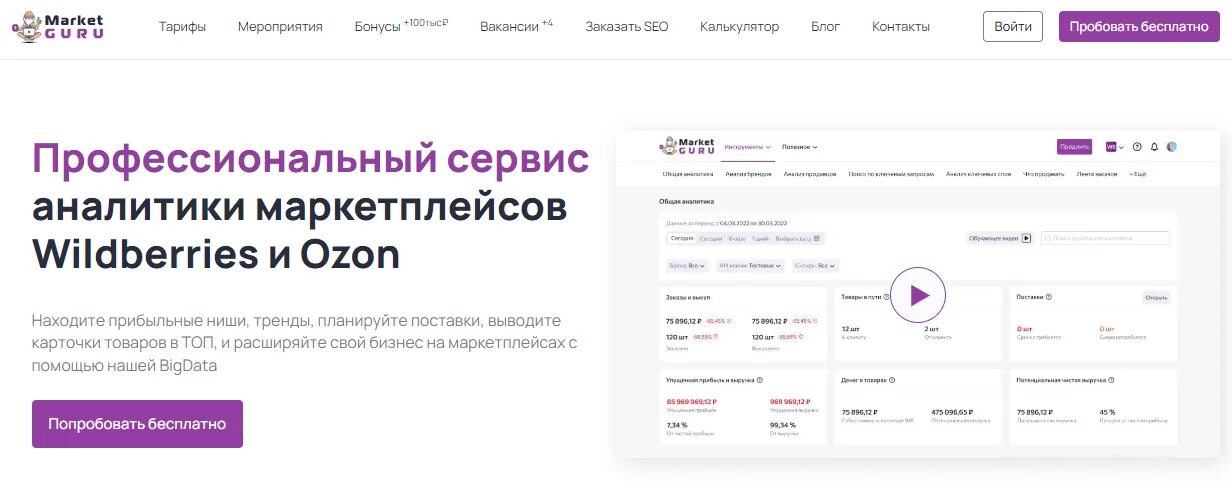Image resolution: width=1232 pixels, height=503 pixels.
Task: Click the help question mark icon in the preview header
Action: (1137, 147)
